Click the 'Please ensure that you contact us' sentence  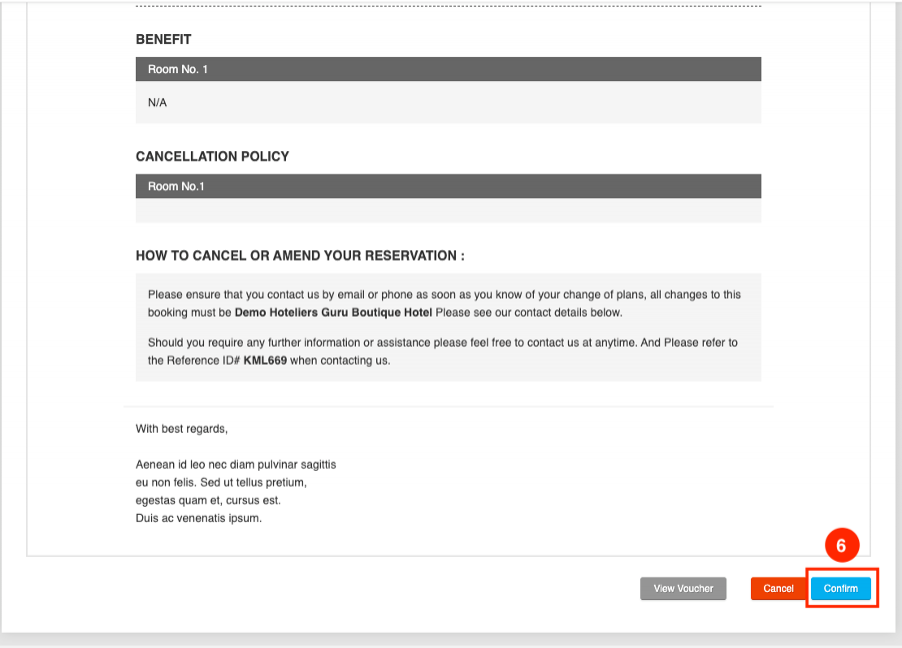coord(444,295)
